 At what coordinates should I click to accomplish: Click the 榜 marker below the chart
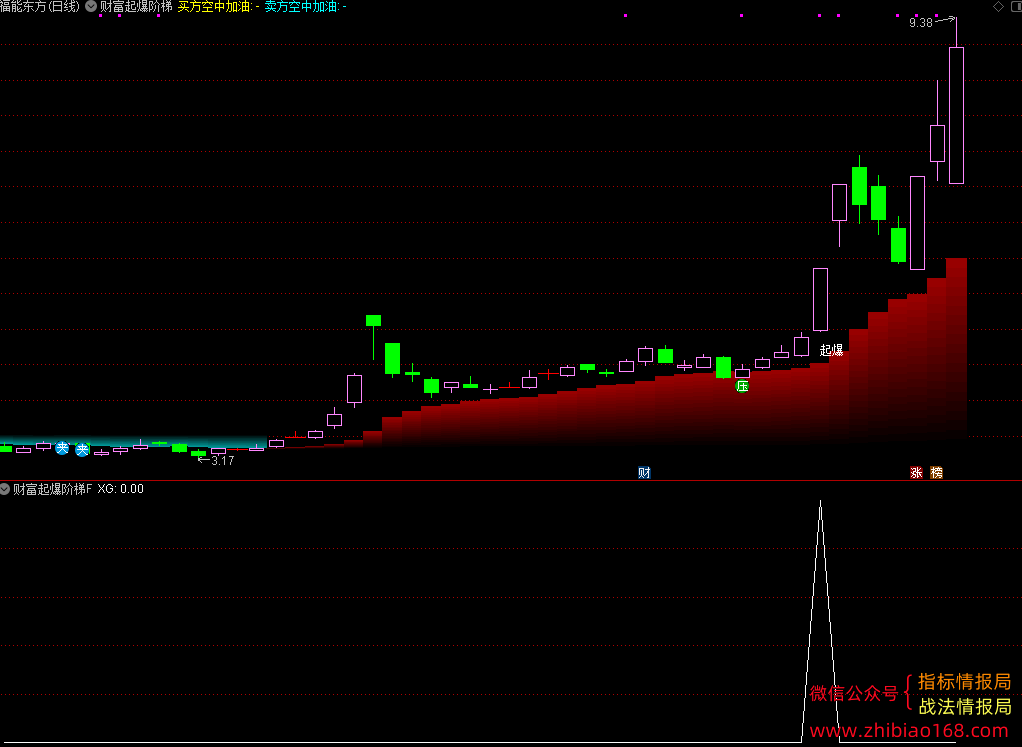[937, 473]
